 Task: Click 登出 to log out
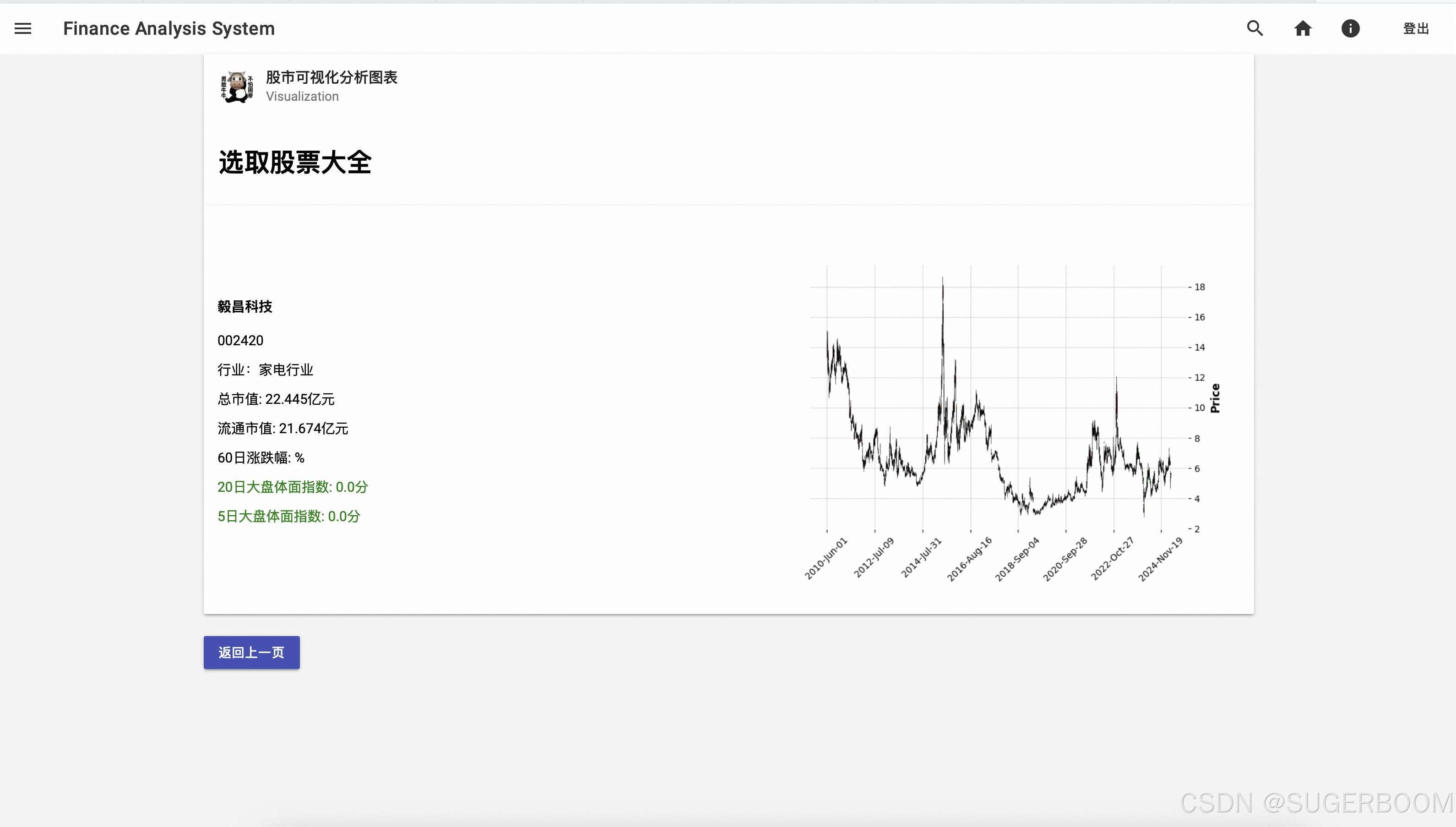(1416, 28)
